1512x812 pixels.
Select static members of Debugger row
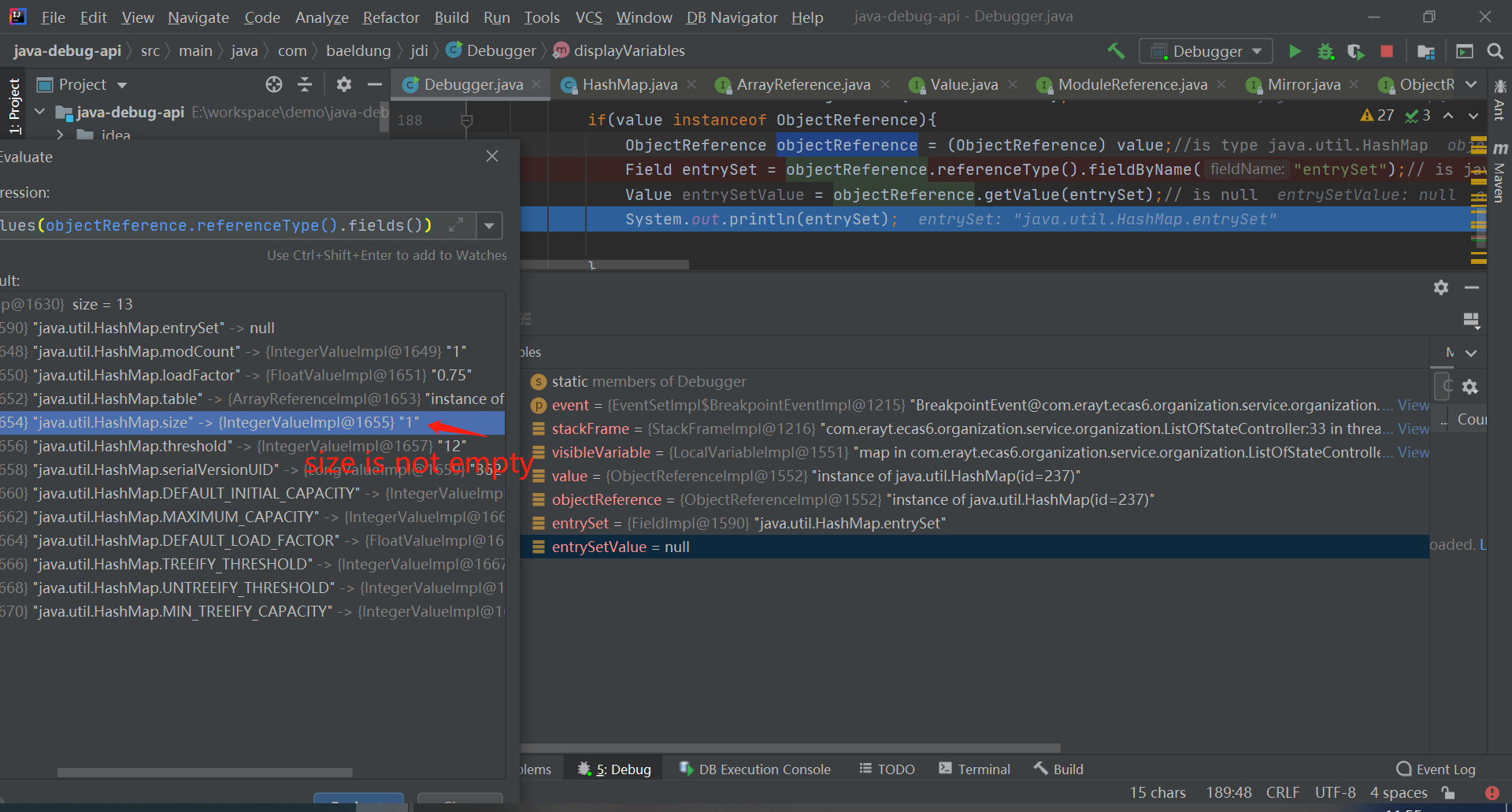point(975,381)
